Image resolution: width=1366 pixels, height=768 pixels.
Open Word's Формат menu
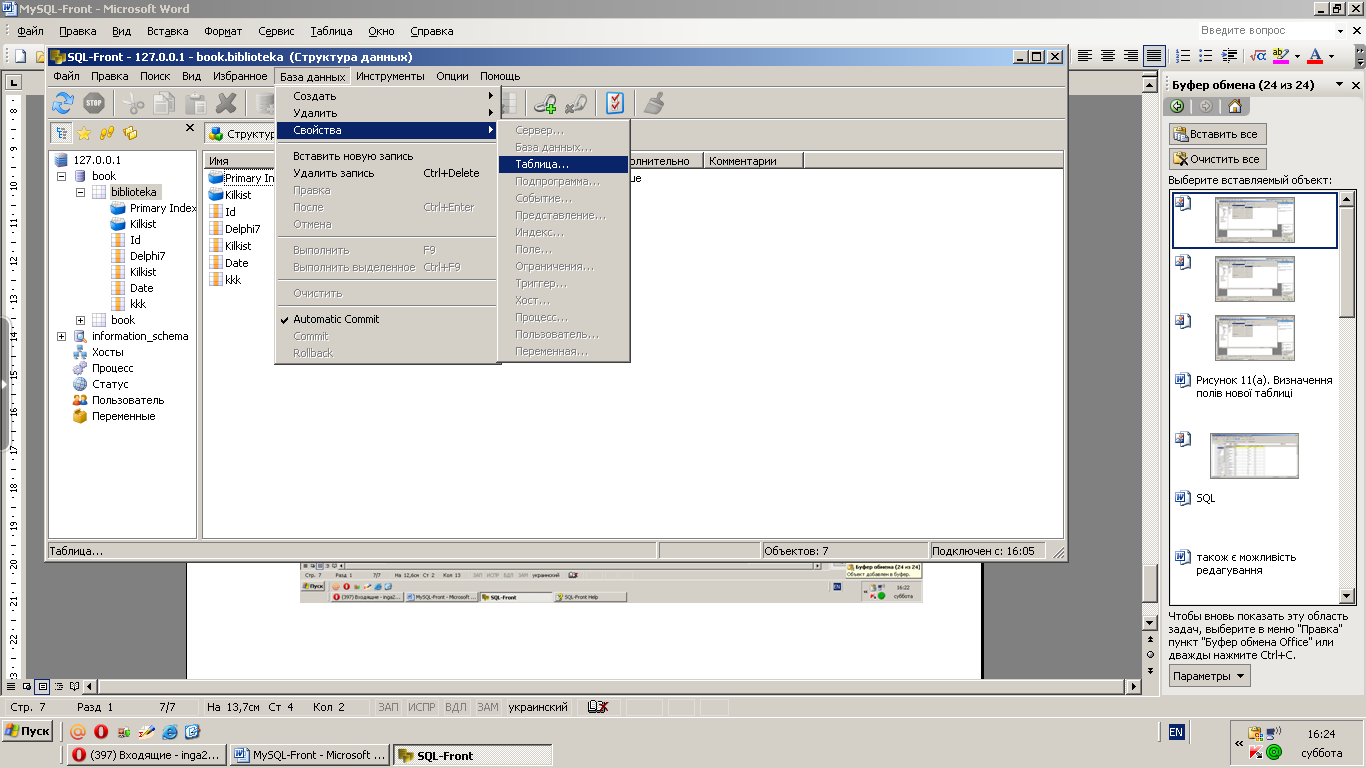[x=223, y=31]
